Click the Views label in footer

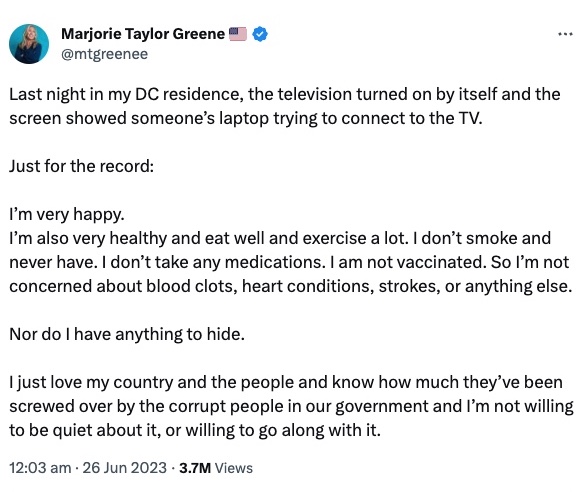point(234,468)
